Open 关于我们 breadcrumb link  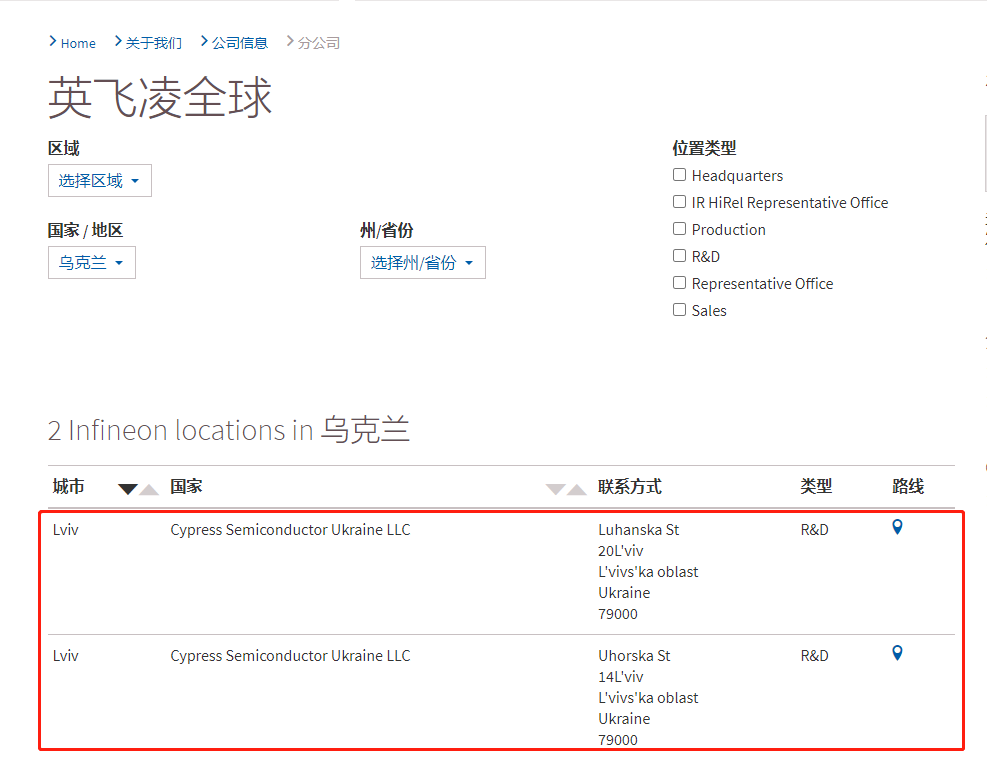point(154,43)
